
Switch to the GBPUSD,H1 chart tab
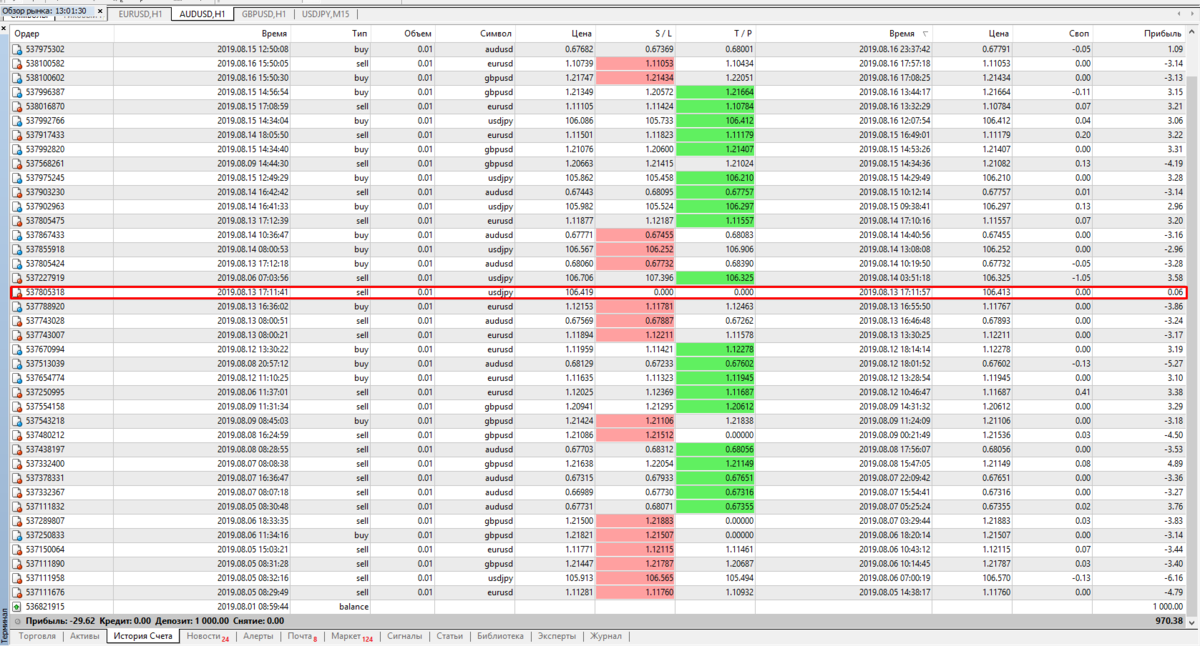coord(264,14)
